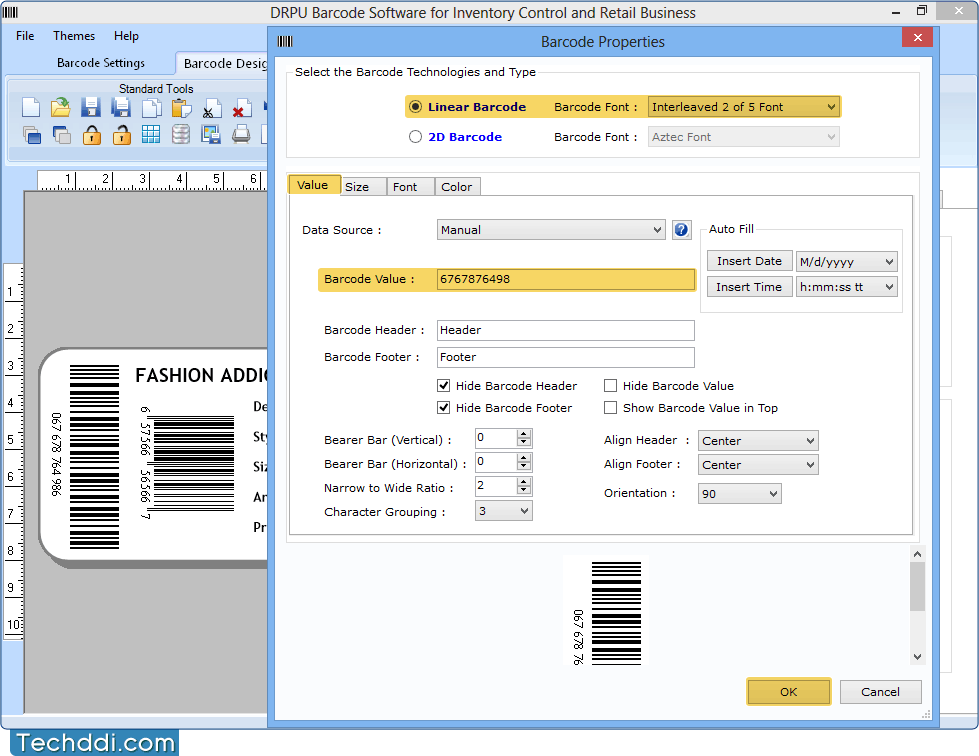Click the Insert Time button

[x=749, y=287]
